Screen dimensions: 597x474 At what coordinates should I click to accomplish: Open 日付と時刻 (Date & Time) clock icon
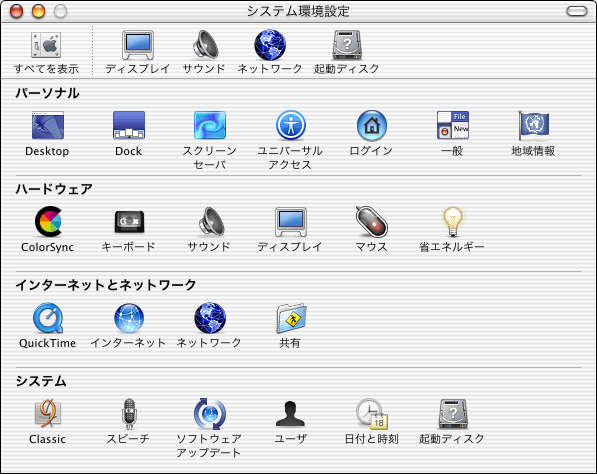tap(372, 414)
